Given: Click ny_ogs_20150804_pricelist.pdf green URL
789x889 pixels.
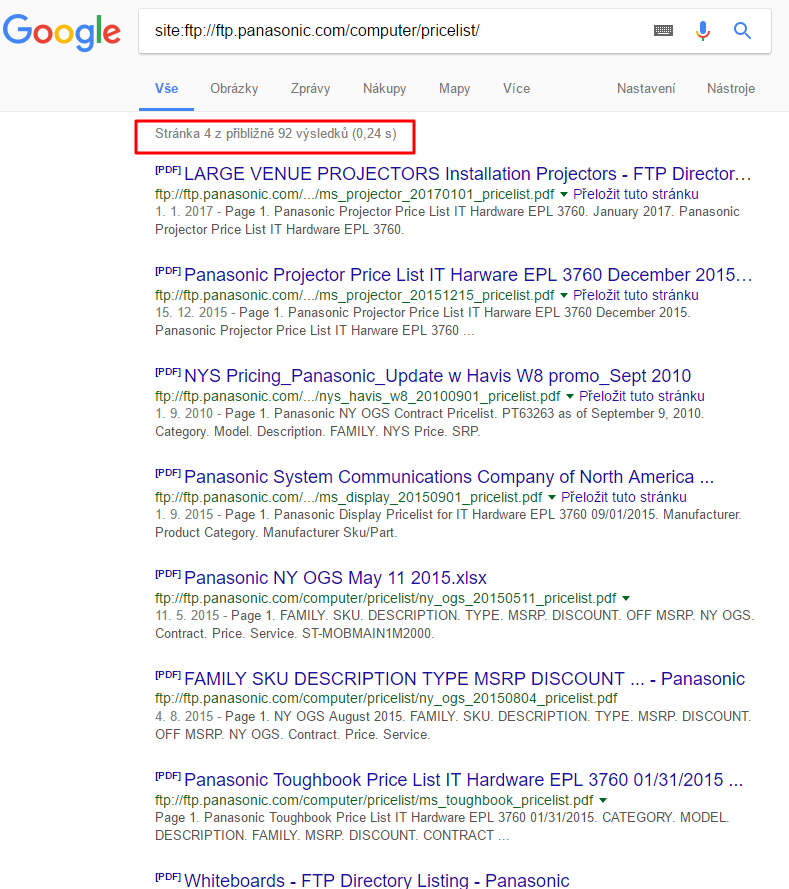Looking at the screenshot, I should point(386,698).
